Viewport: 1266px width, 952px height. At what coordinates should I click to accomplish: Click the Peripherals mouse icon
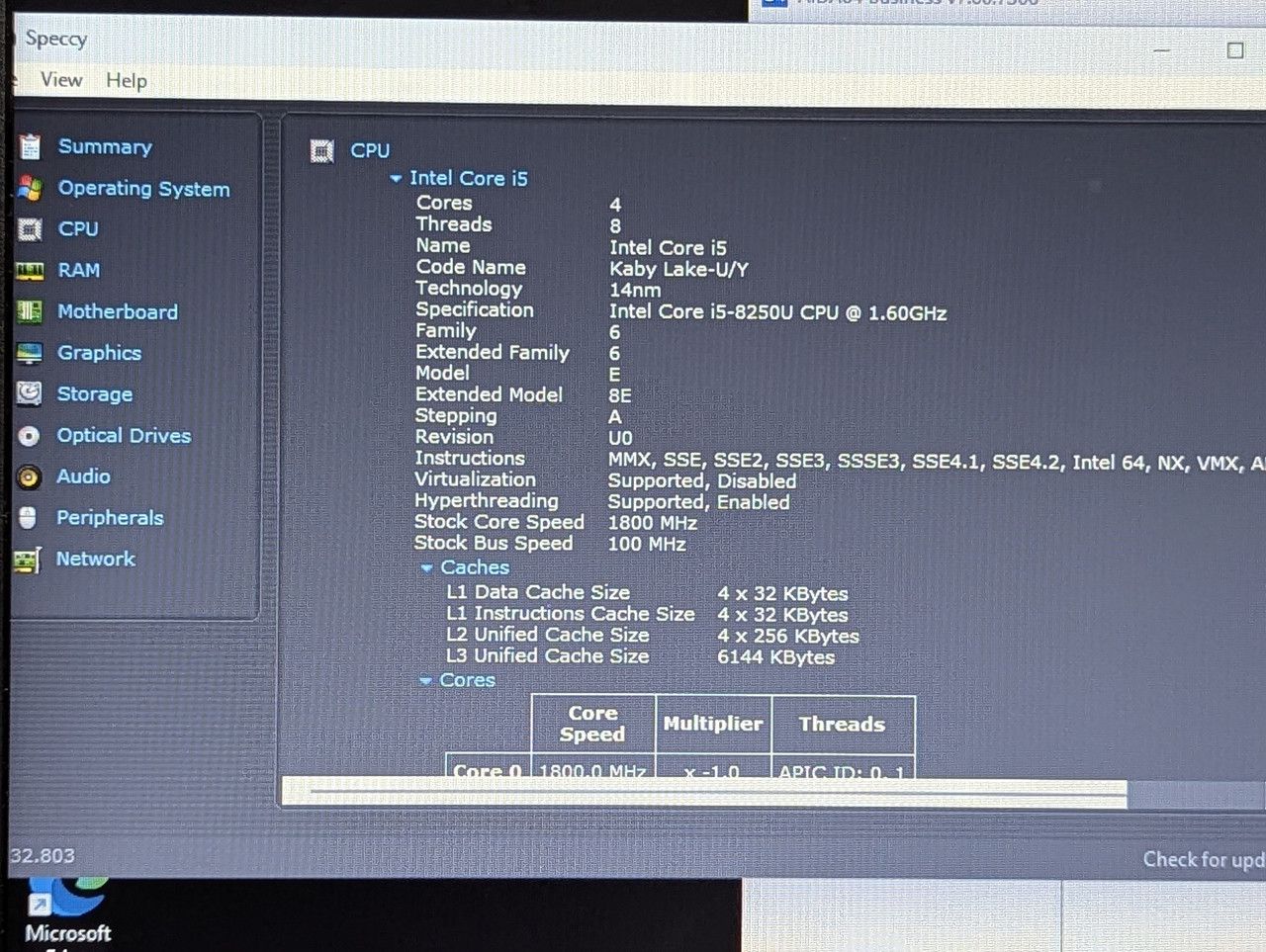click(x=29, y=518)
